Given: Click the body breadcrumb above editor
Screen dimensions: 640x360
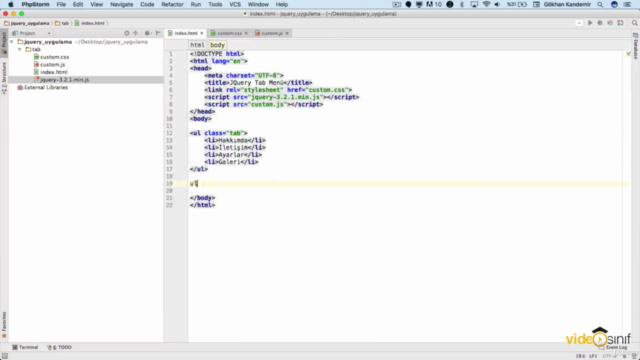Looking at the screenshot, I should (218, 45).
